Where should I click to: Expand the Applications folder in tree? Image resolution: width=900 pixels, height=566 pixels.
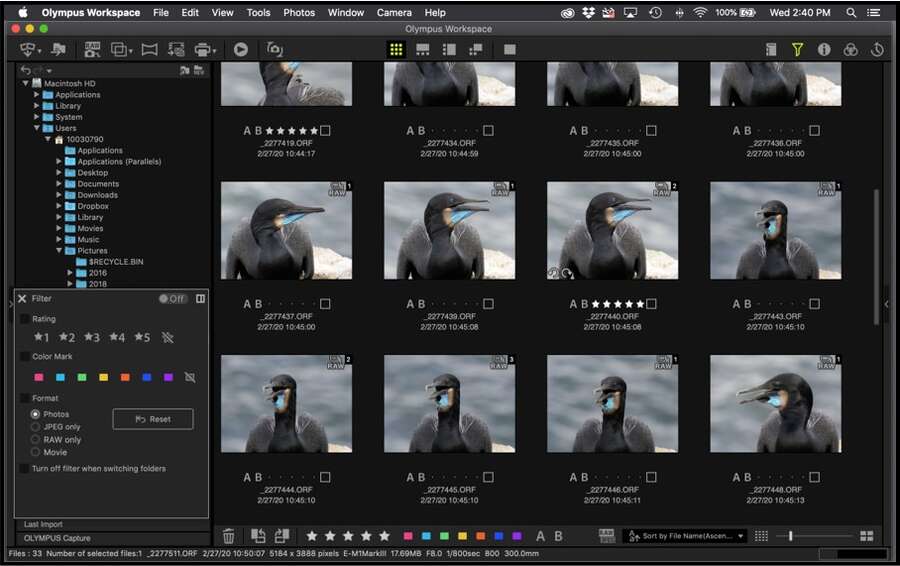37,95
